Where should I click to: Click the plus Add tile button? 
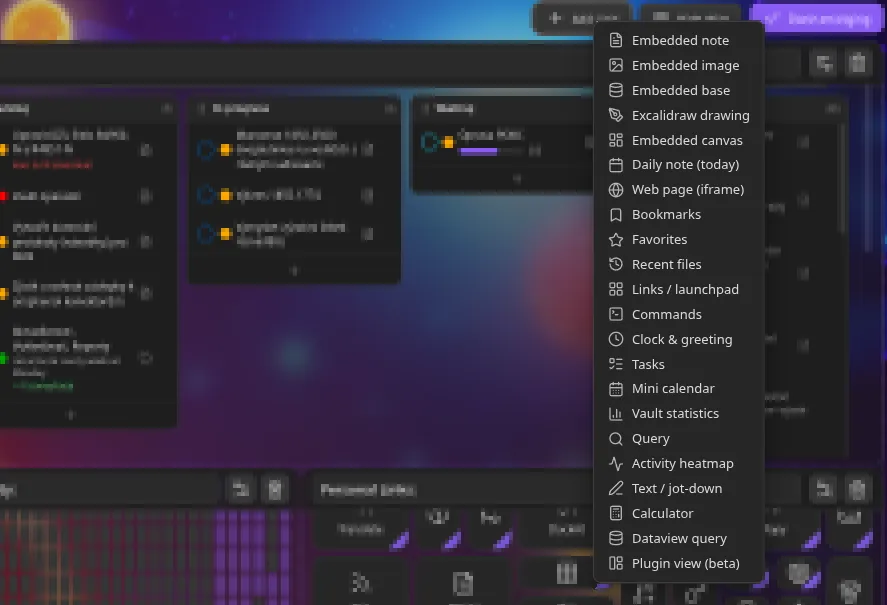pos(582,19)
